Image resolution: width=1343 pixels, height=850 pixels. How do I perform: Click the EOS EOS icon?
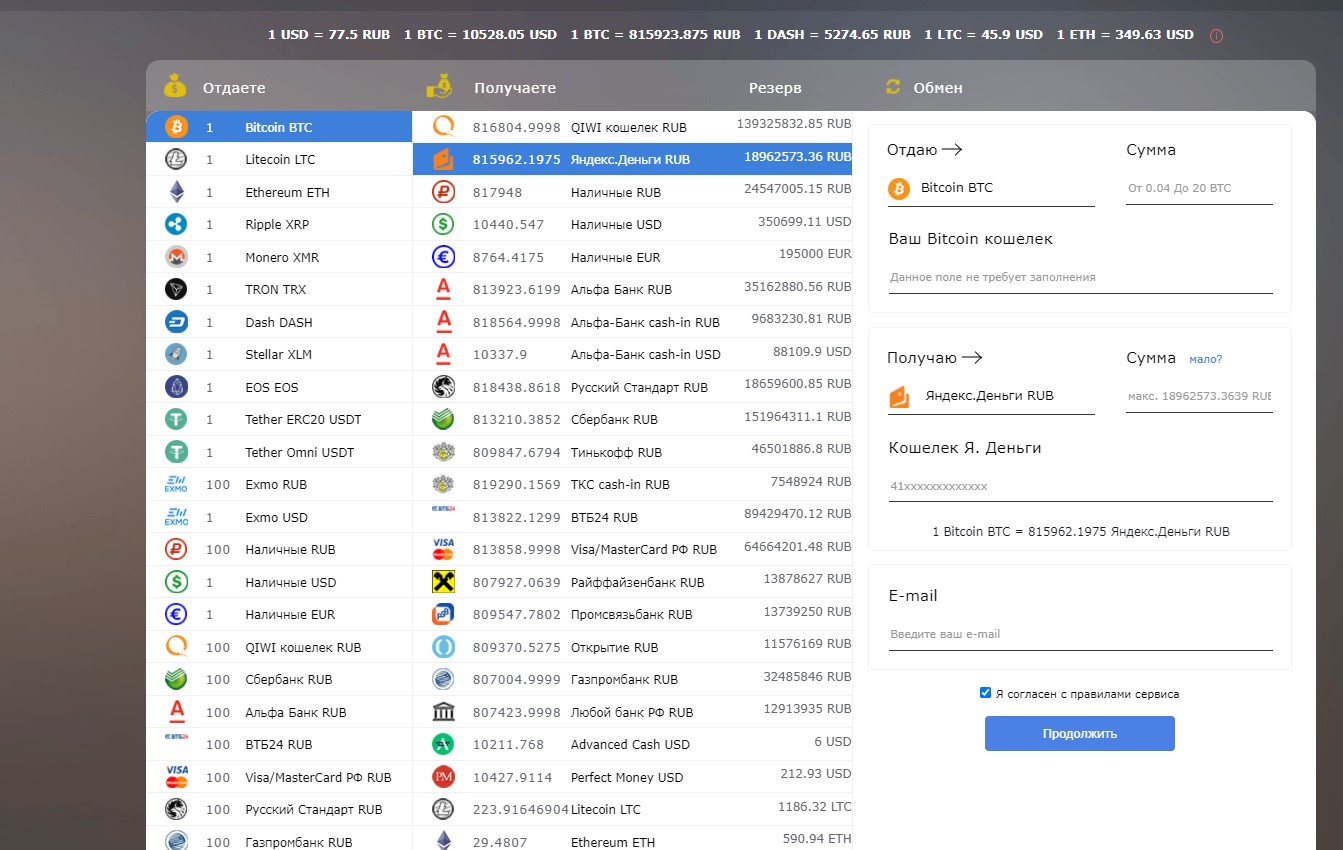pyautogui.click(x=176, y=387)
